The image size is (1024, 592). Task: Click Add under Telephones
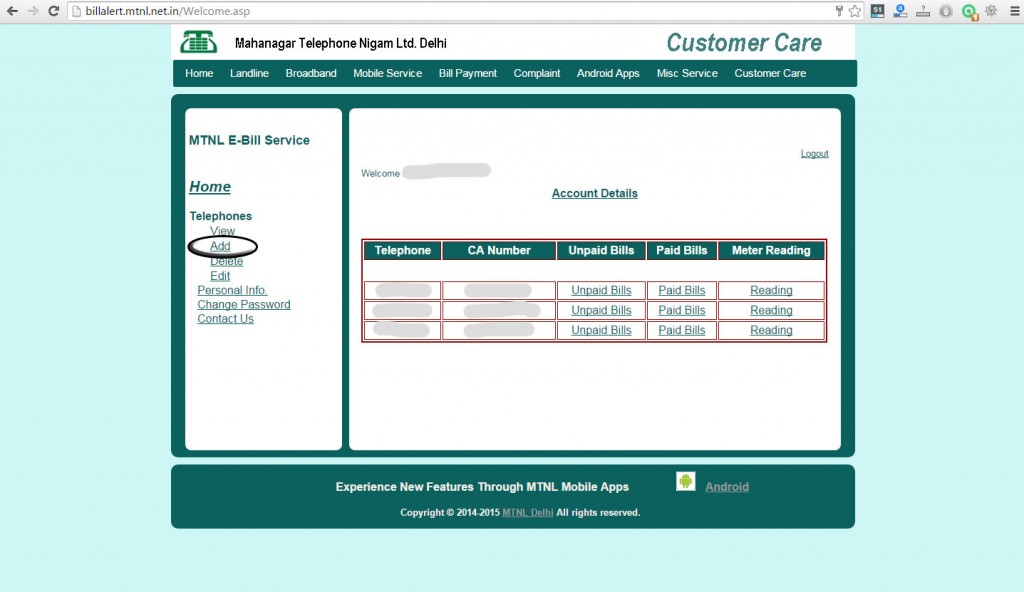click(x=220, y=246)
